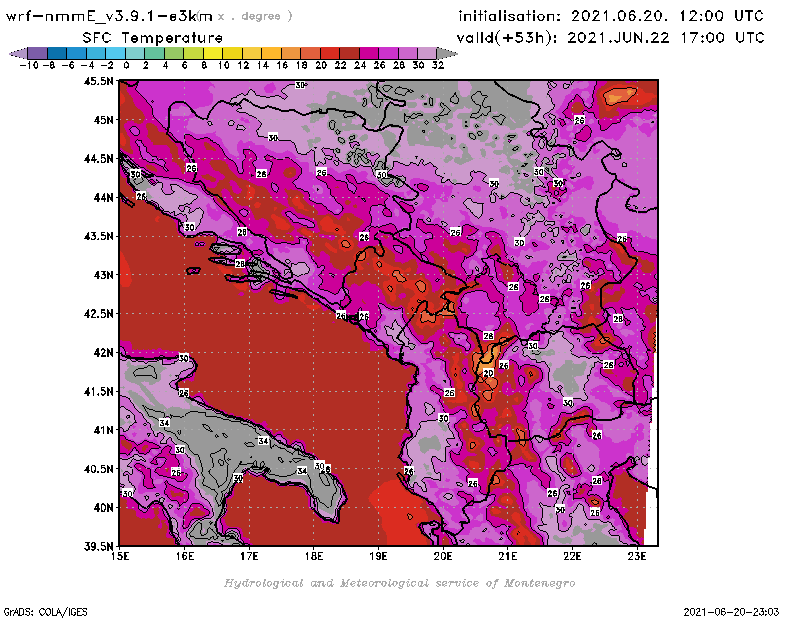The image size is (800, 618).
Task: Pick the green swatch between 4 and 6
Action: point(174,53)
